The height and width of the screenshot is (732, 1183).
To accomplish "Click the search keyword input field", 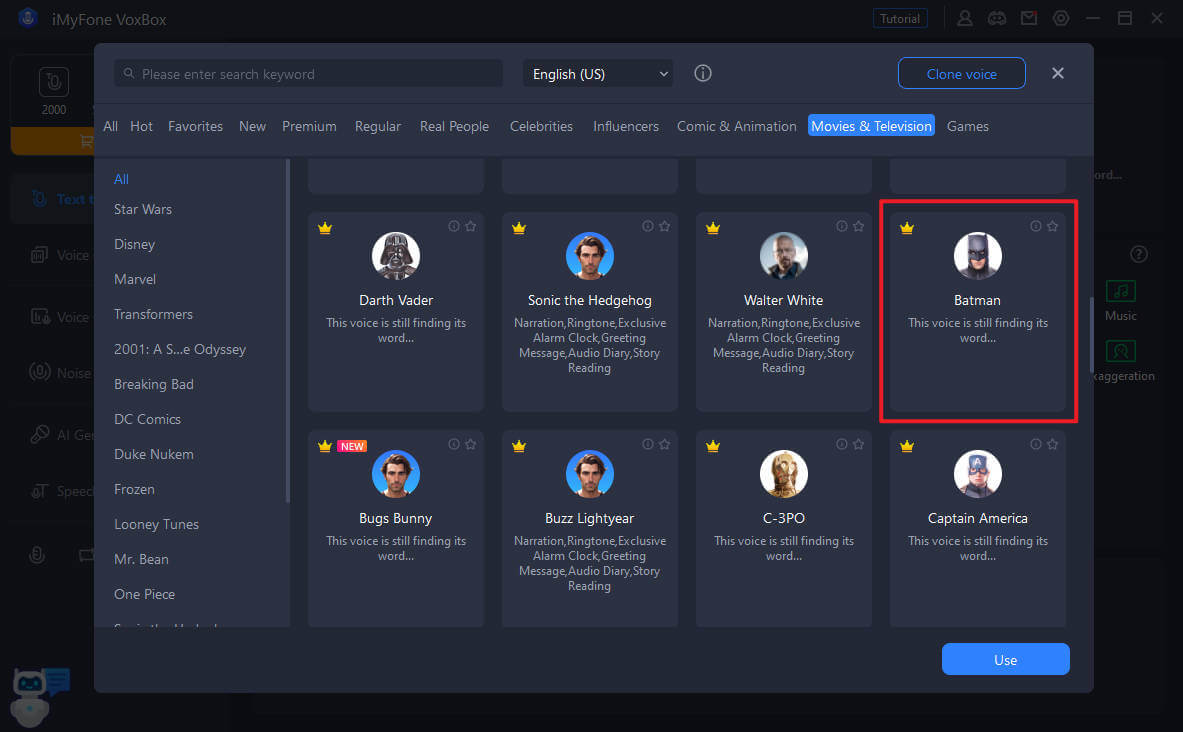I will point(309,74).
